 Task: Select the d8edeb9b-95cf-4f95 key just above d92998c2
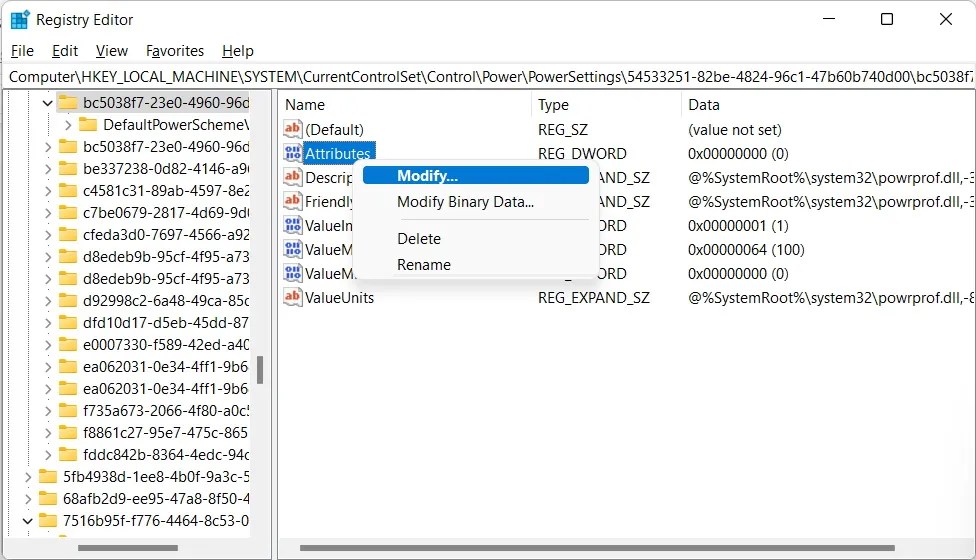click(x=166, y=278)
